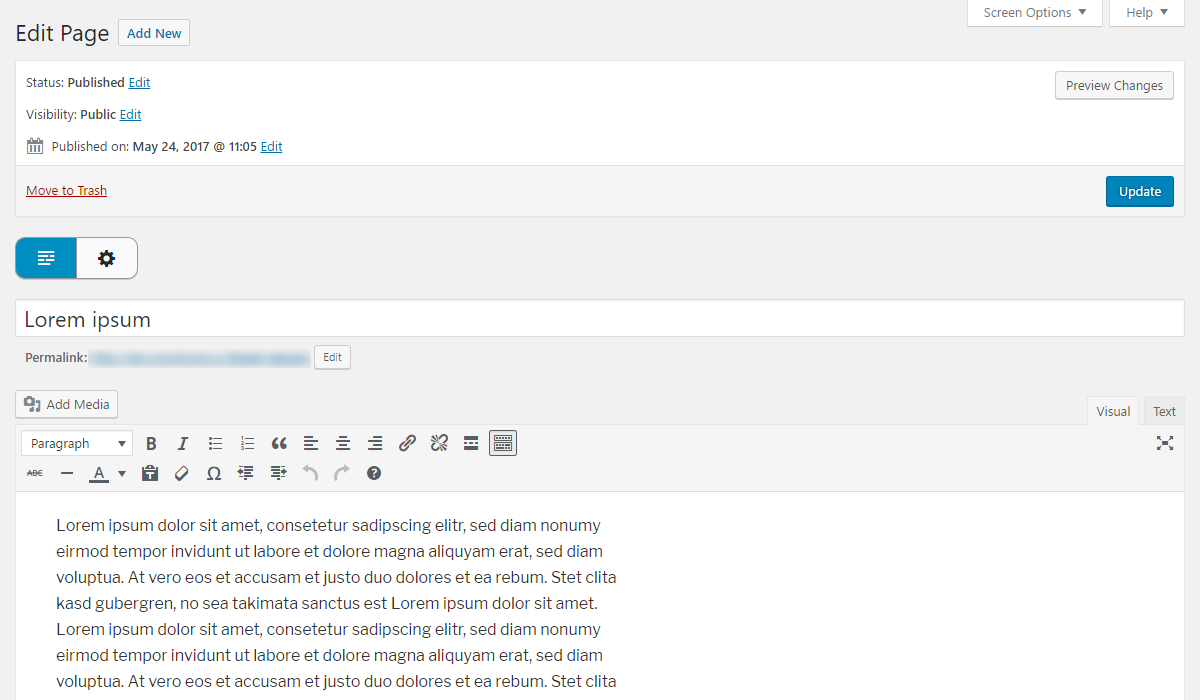Open the Paragraph format dropdown
Image resolution: width=1200 pixels, height=700 pixels.
coord(77,443)
